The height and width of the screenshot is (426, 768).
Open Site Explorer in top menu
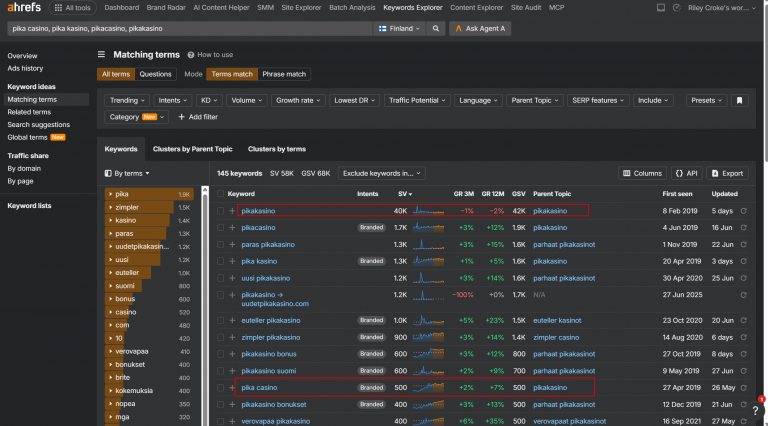[x=301, y=8]
